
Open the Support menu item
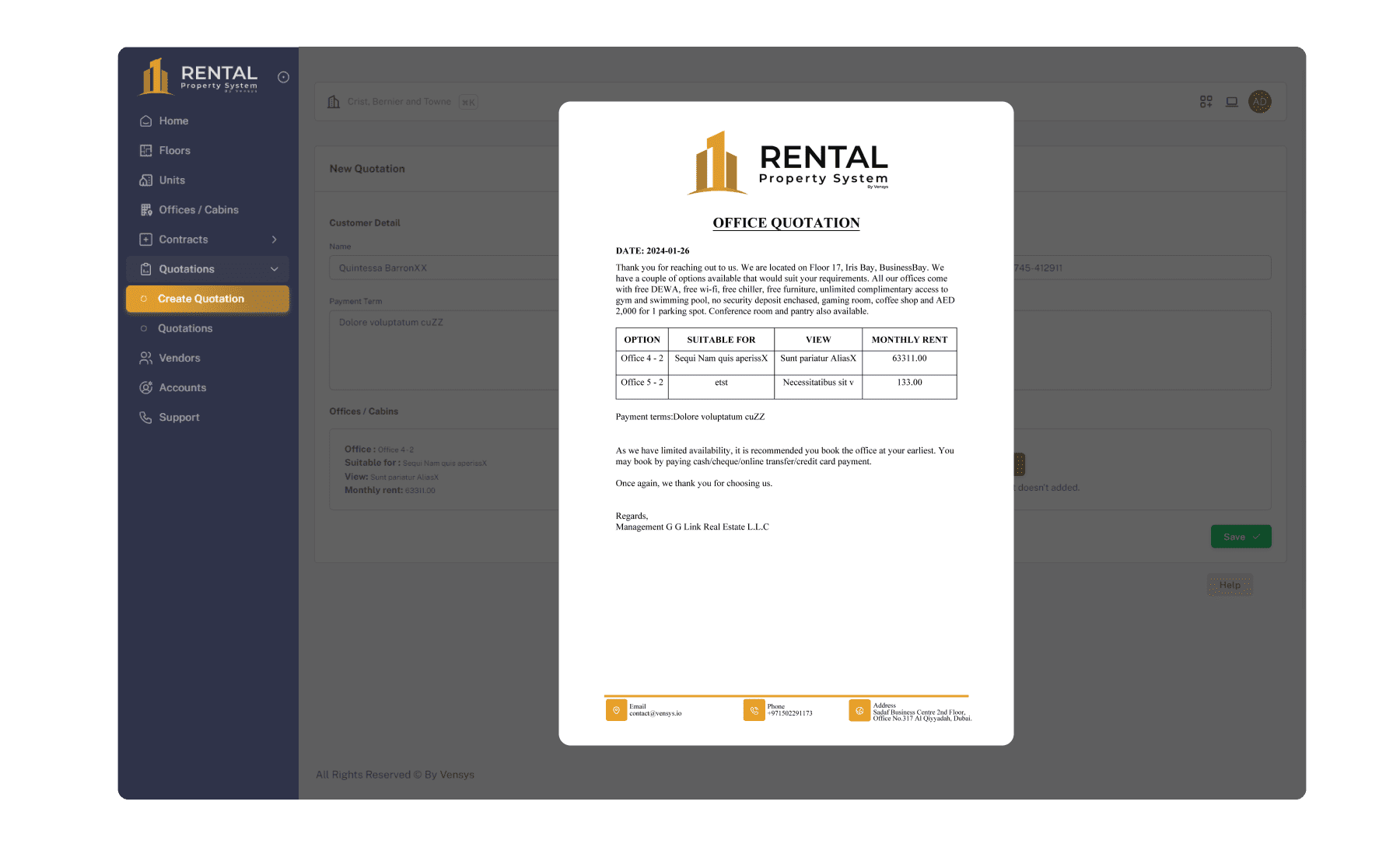208,417
